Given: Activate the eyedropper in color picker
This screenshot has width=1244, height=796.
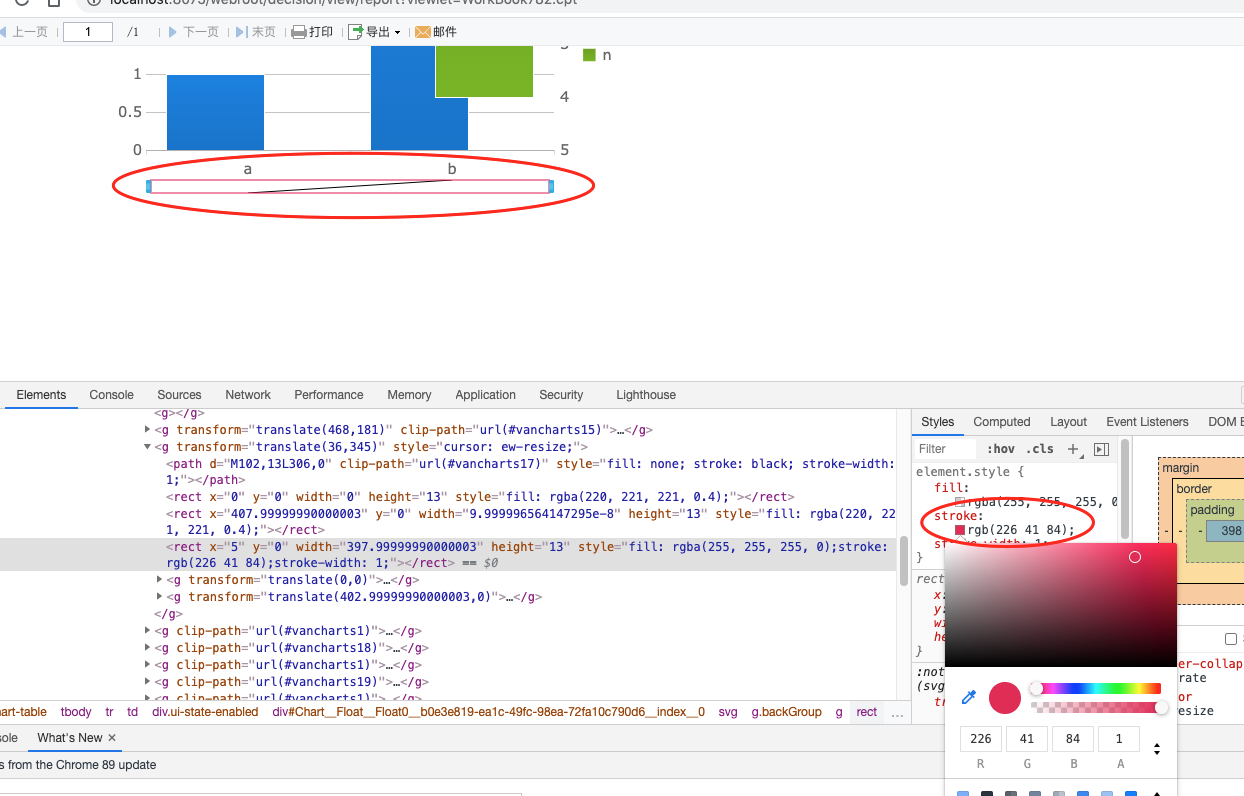Looking at the screenshot, I should click(968, 697).
